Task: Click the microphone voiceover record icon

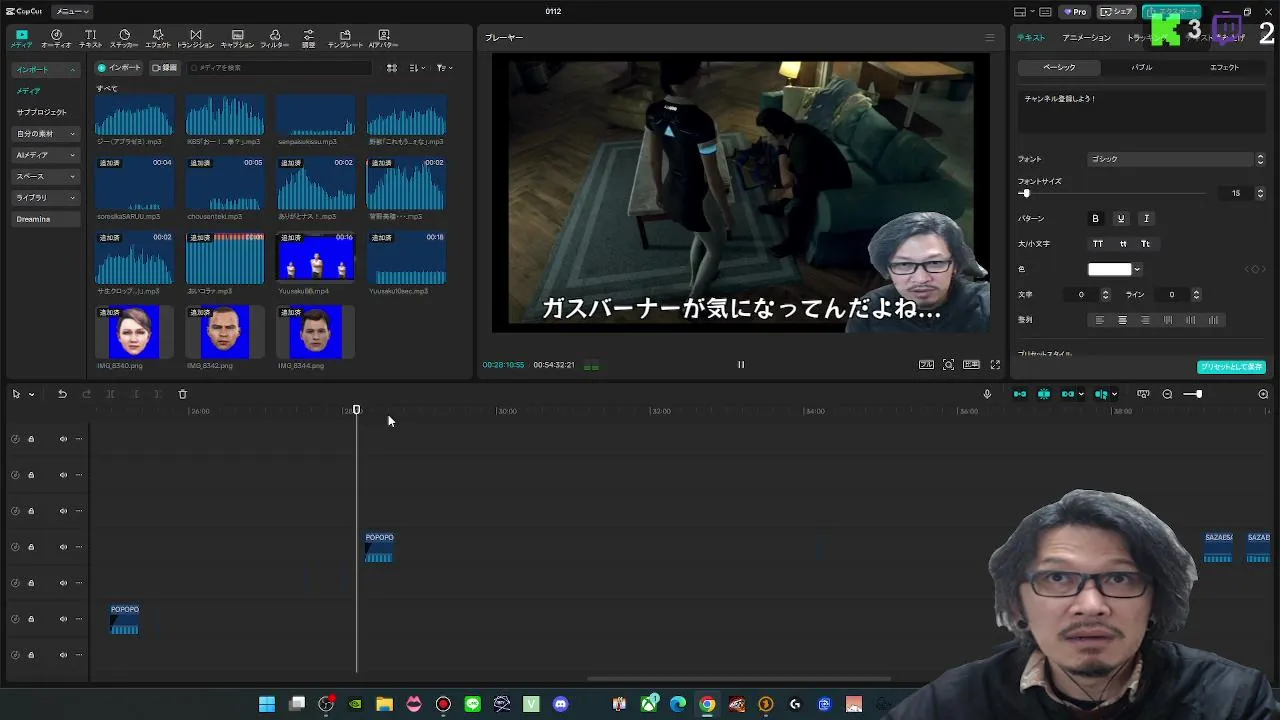Action: click(x=987, y=394)
